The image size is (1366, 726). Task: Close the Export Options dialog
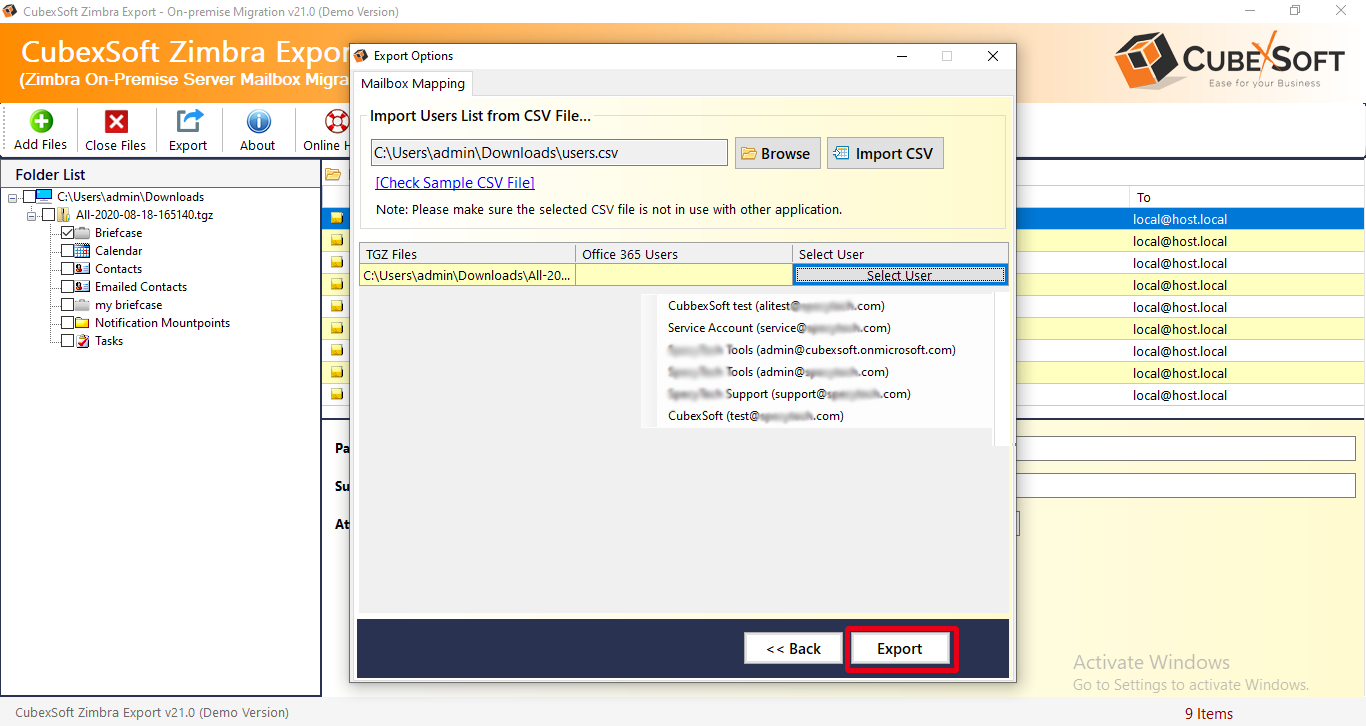[x=993, y=56]
